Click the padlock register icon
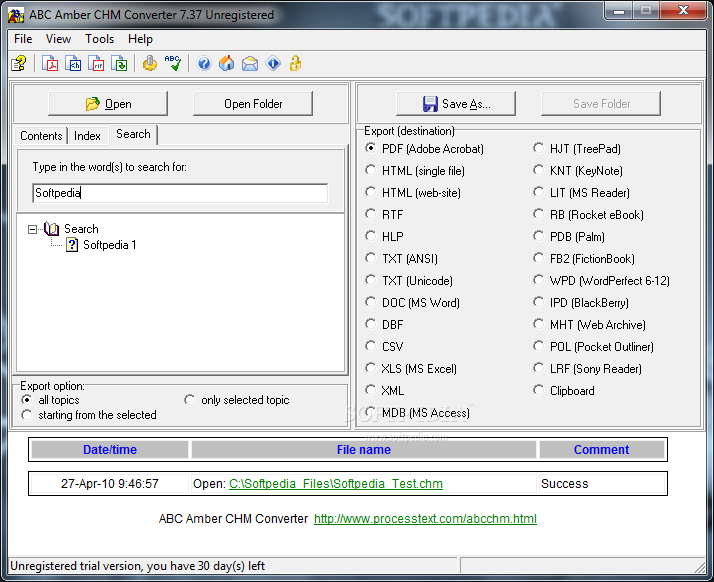Image resolution: width=714 pixels, height=582 pixels. 295,63
